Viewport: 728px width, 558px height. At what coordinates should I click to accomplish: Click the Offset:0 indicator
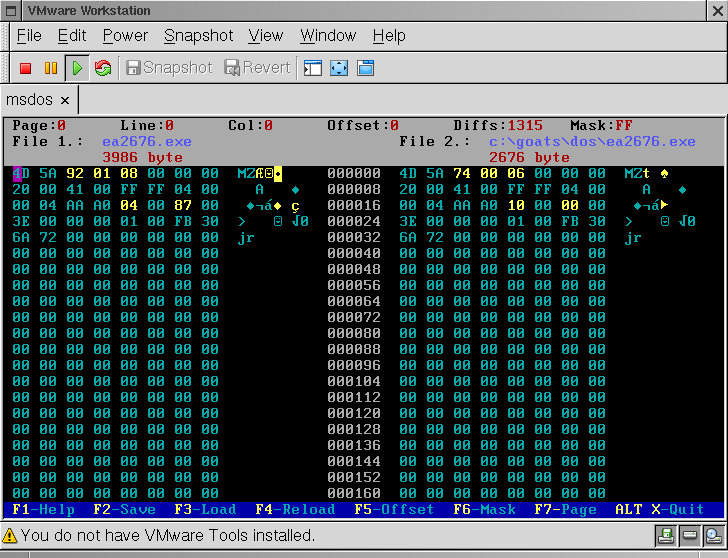tap(363, 125)
